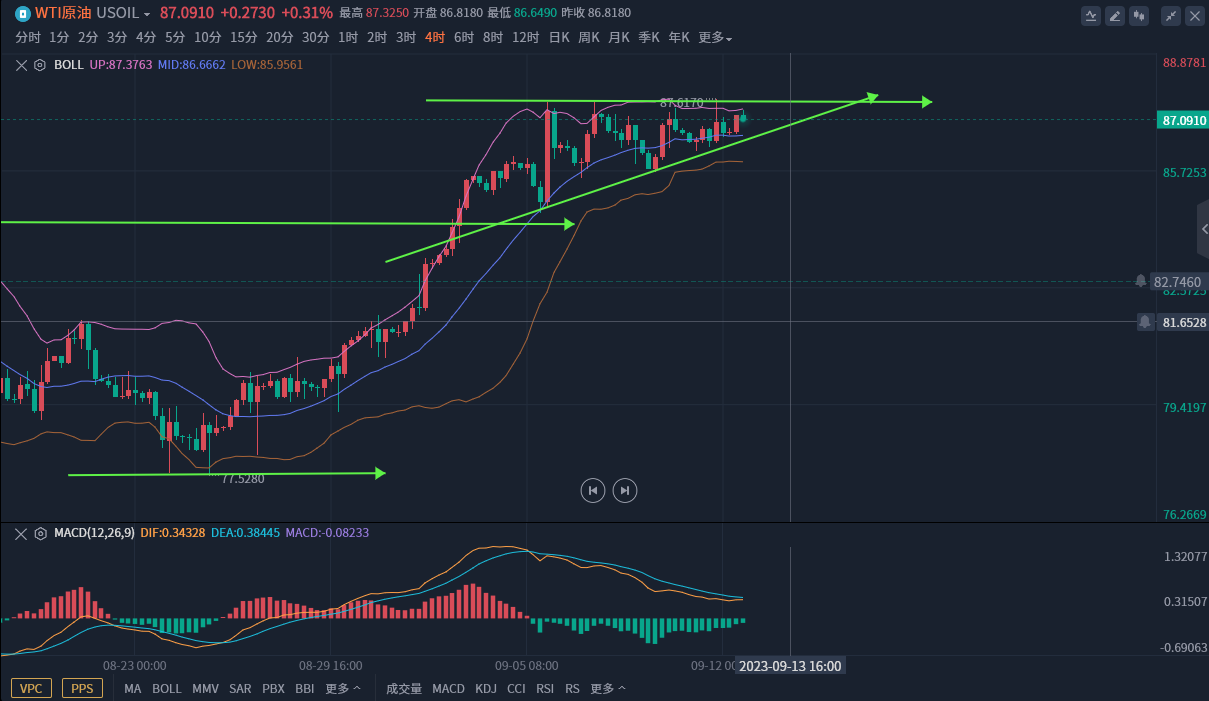Select the CCI sub-indicator
The image size is (1209, 701).
coord(516,689)
